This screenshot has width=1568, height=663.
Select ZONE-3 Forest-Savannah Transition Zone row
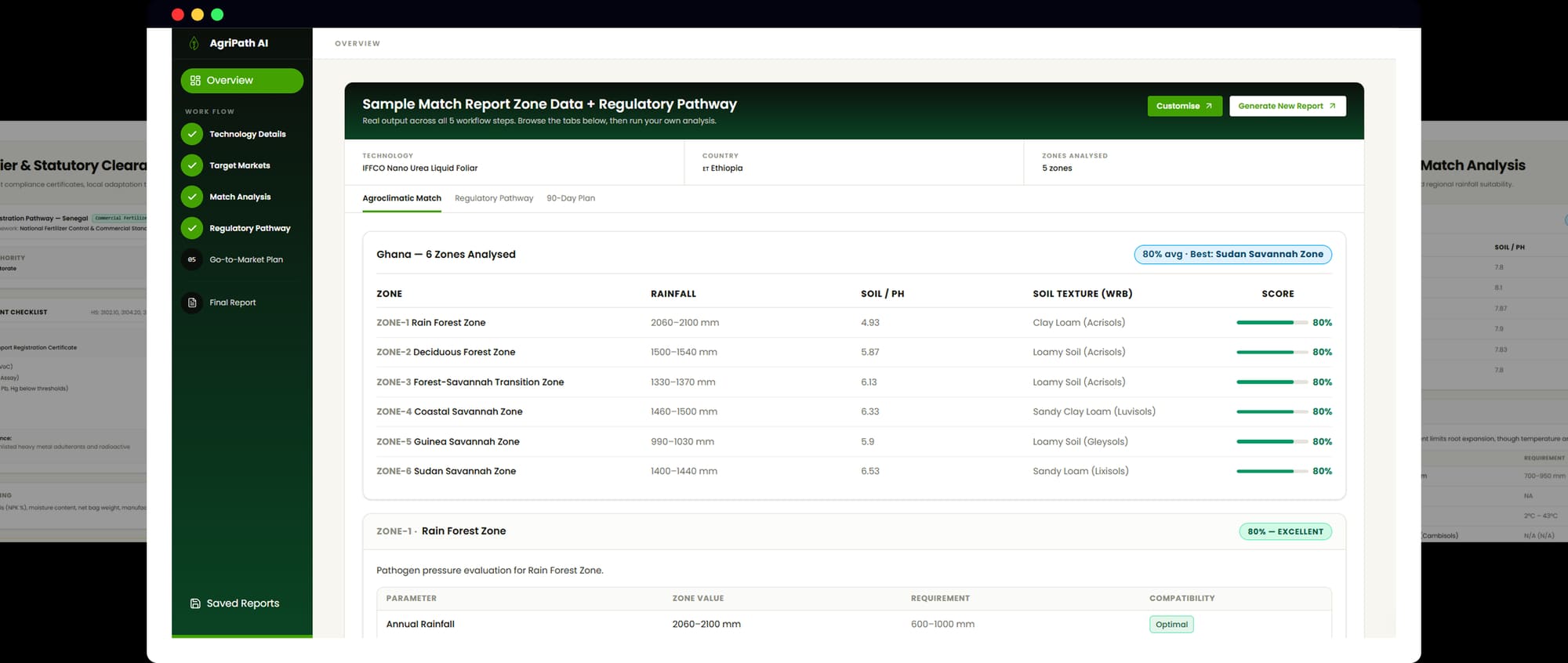tap(854, 382)
